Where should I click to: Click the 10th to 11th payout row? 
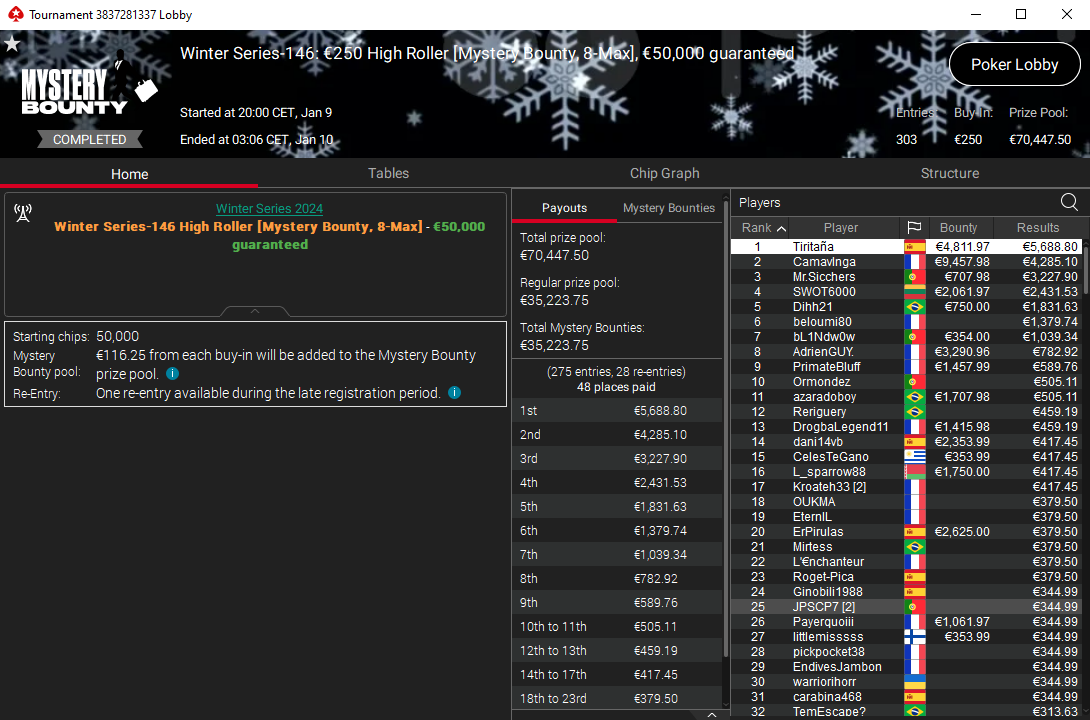[x=617, y=627]
